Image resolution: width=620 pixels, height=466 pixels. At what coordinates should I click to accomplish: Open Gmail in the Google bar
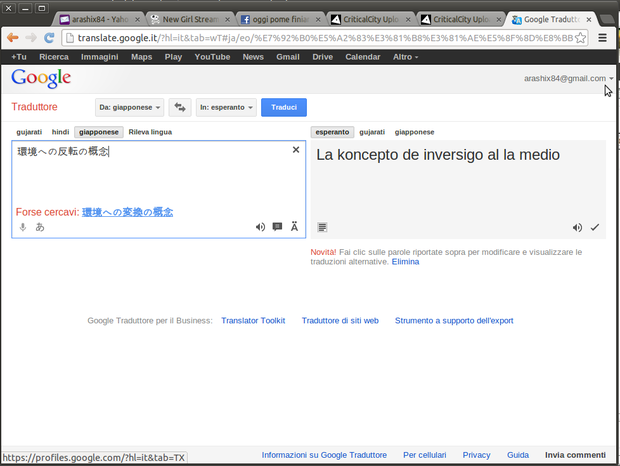point(288,57)
